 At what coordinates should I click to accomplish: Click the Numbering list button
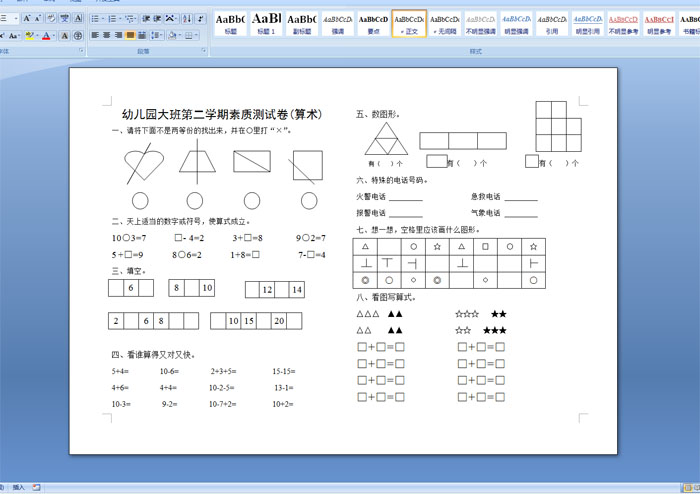[112, 18]
